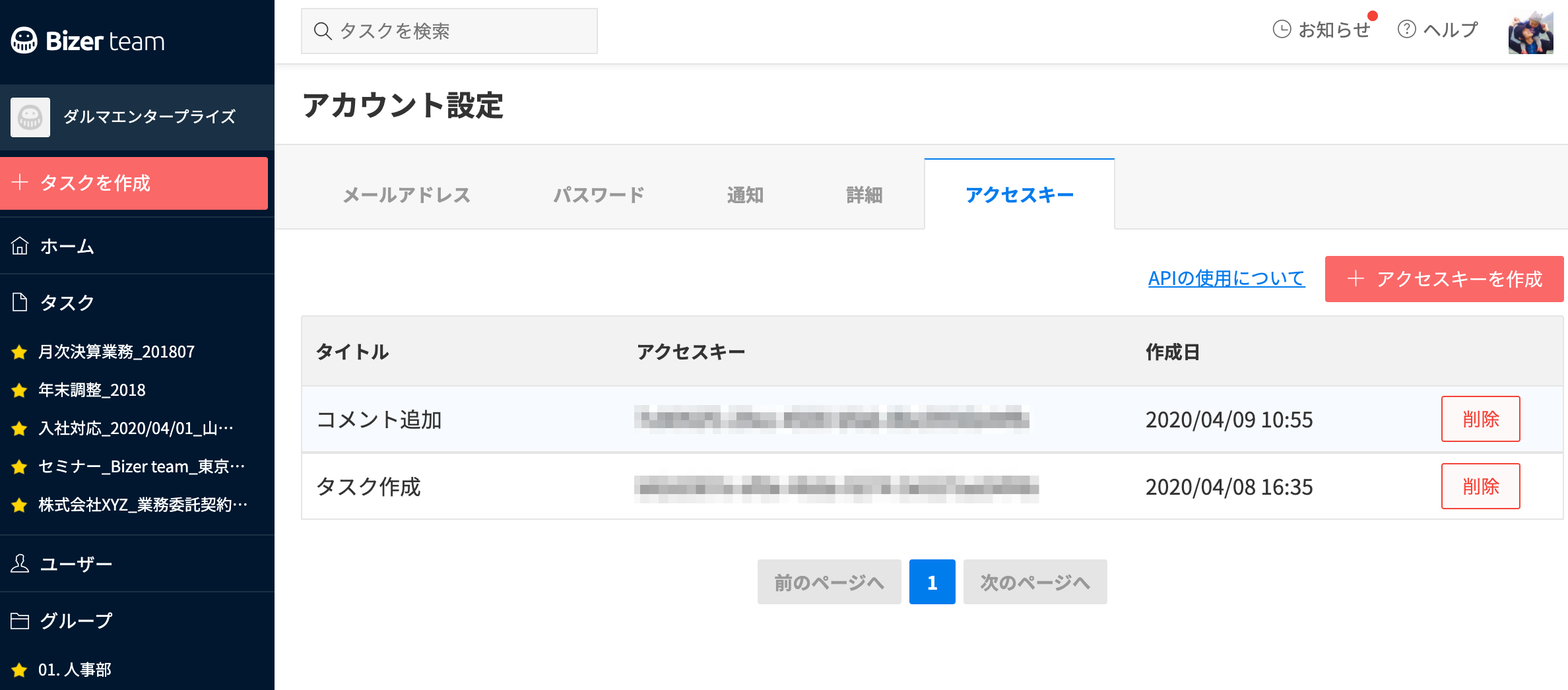This screenshot has height=690, width=1568.
Task: Open the APIの使用について link
Action: 1227,278
